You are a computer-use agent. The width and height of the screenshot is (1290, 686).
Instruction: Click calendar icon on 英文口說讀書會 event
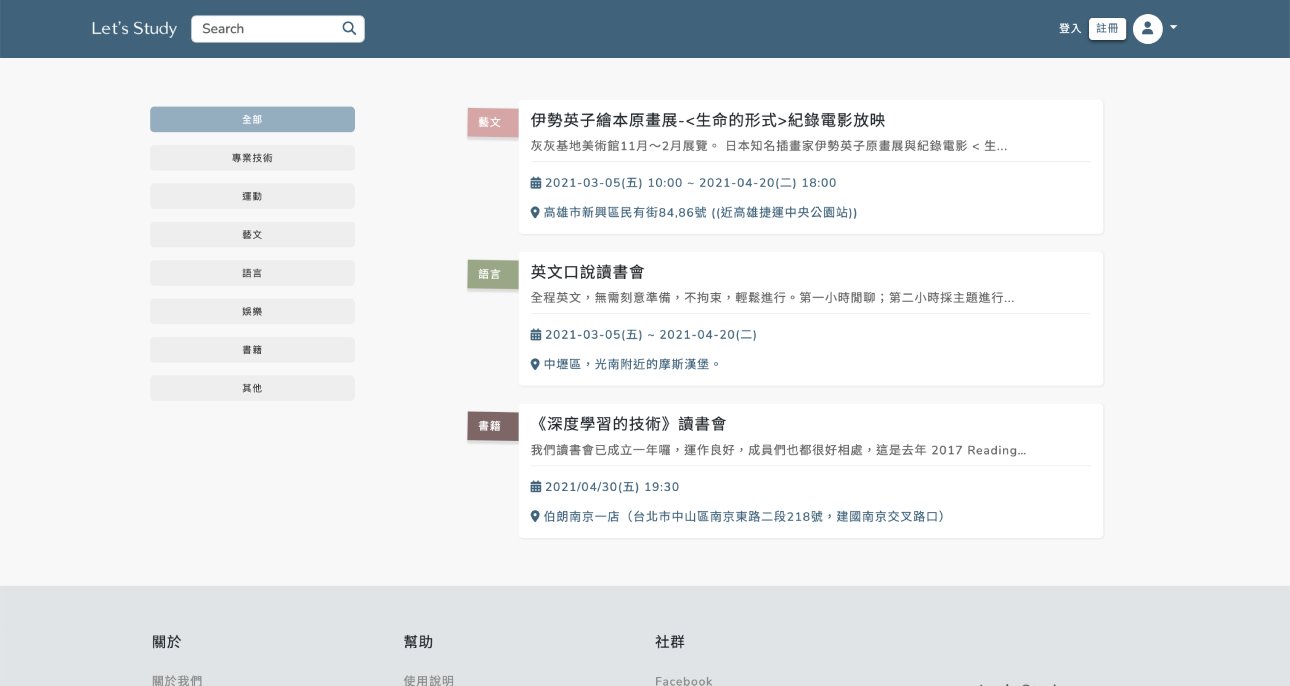(x=536, y=335)
